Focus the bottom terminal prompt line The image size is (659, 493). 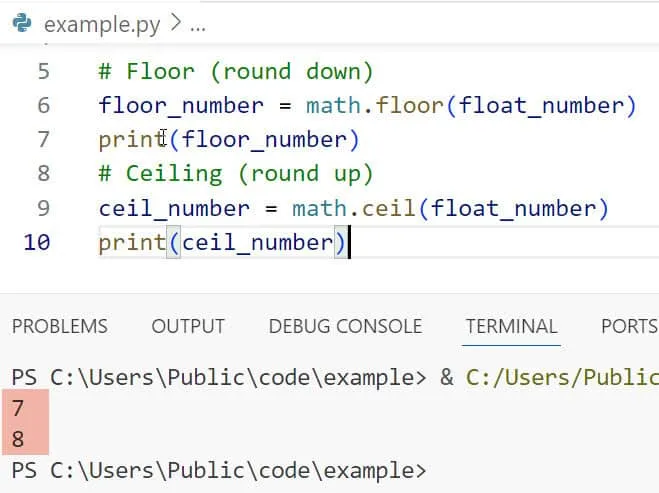(x=218, y=470)
